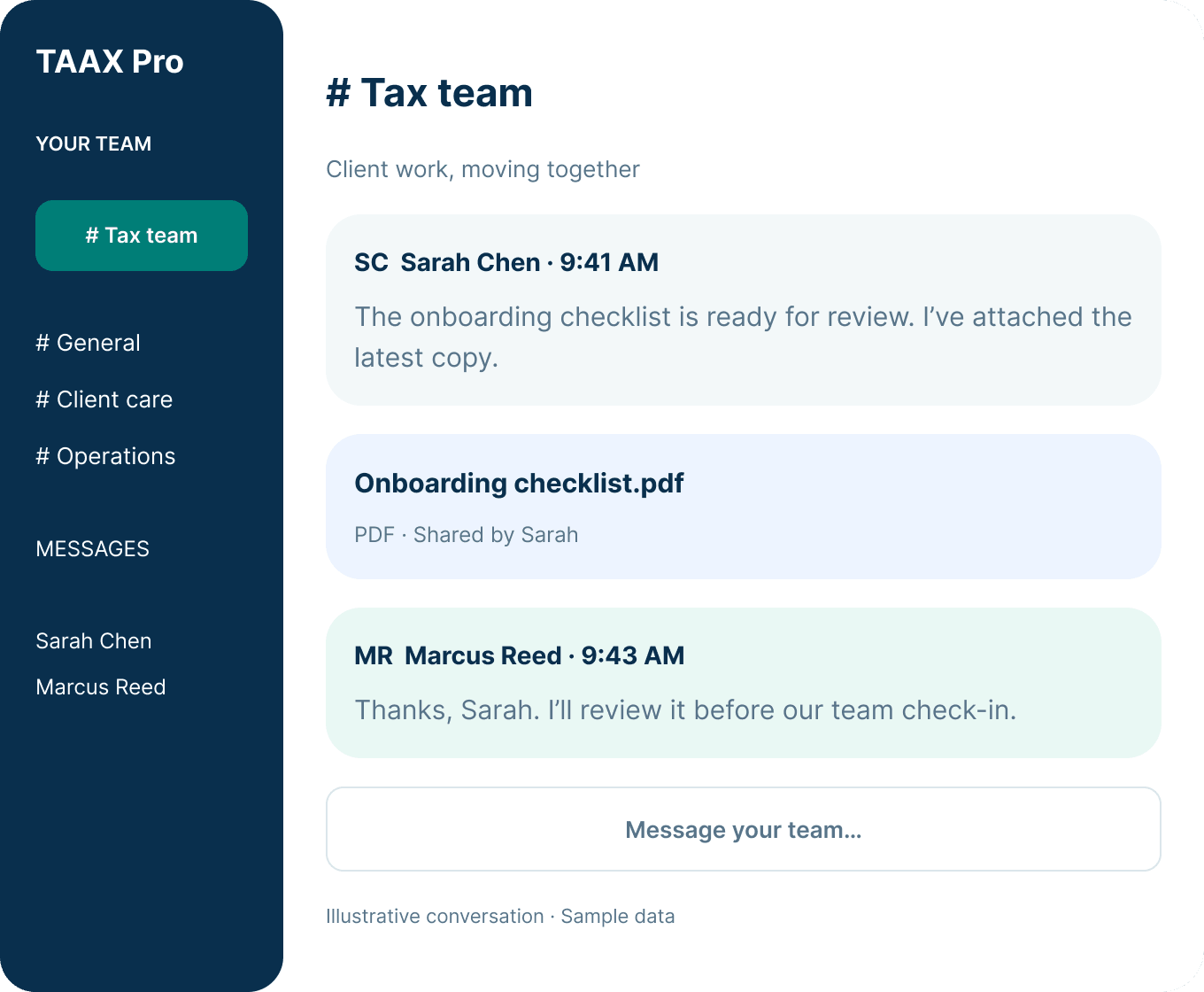Select Sarah's onboarding checklist message bubble

[744, 310]
